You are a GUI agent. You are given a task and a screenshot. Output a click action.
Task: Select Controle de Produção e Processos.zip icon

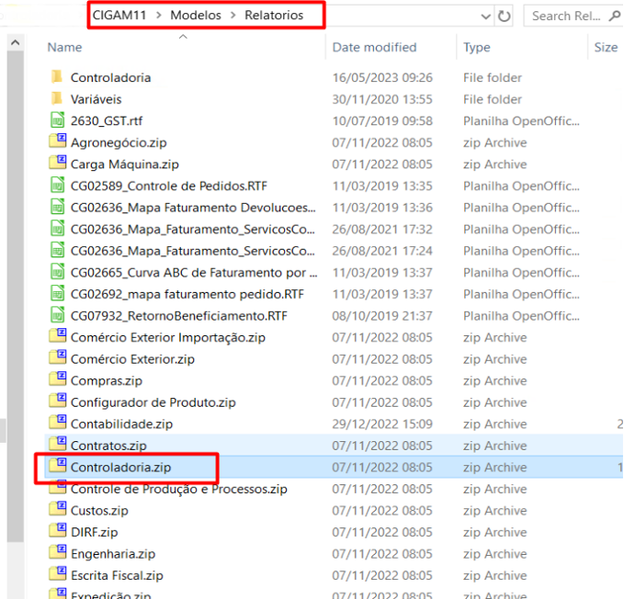point(57,488)
